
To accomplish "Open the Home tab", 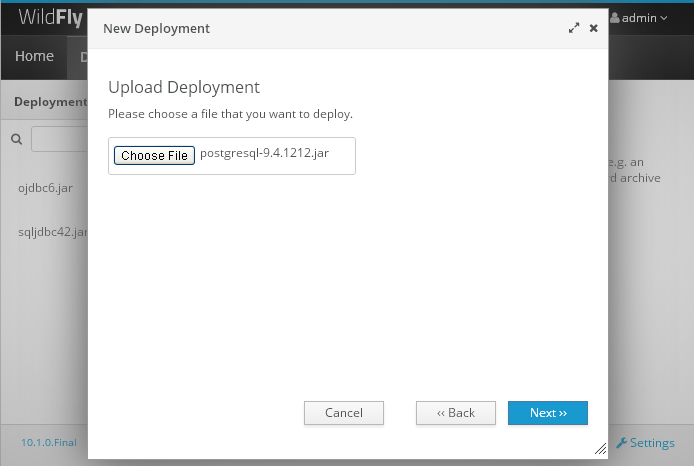I will tap(34, 56).
